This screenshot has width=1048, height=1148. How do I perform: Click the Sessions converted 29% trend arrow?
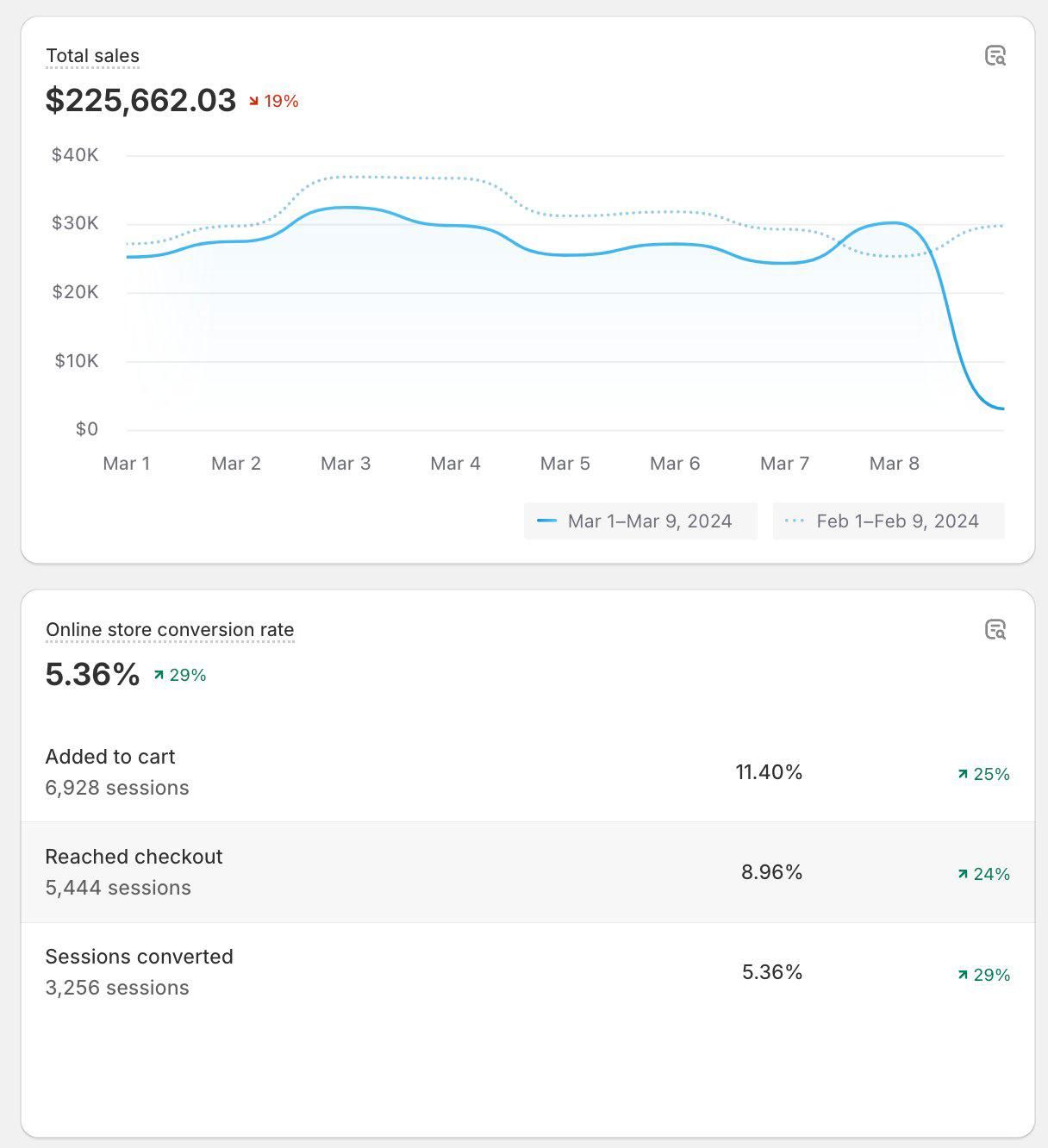963,976
